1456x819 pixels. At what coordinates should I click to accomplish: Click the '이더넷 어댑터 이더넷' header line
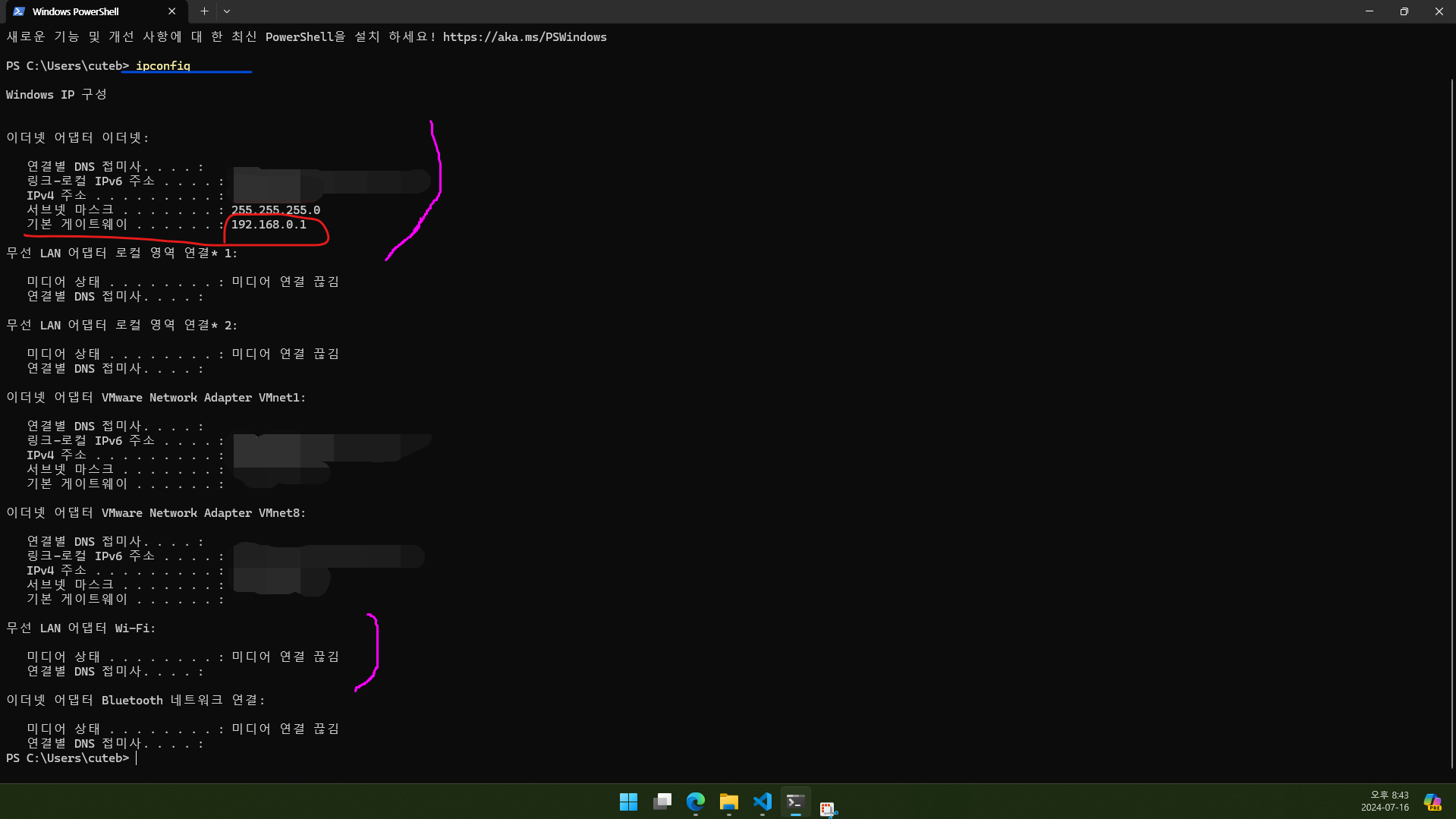pyautogui.click(x=77, y=138)
